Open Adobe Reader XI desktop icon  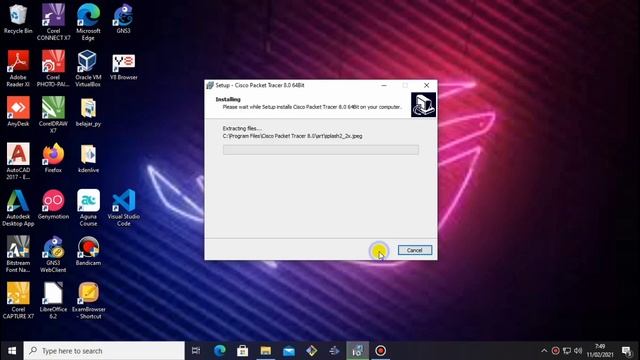pos(18,69)
